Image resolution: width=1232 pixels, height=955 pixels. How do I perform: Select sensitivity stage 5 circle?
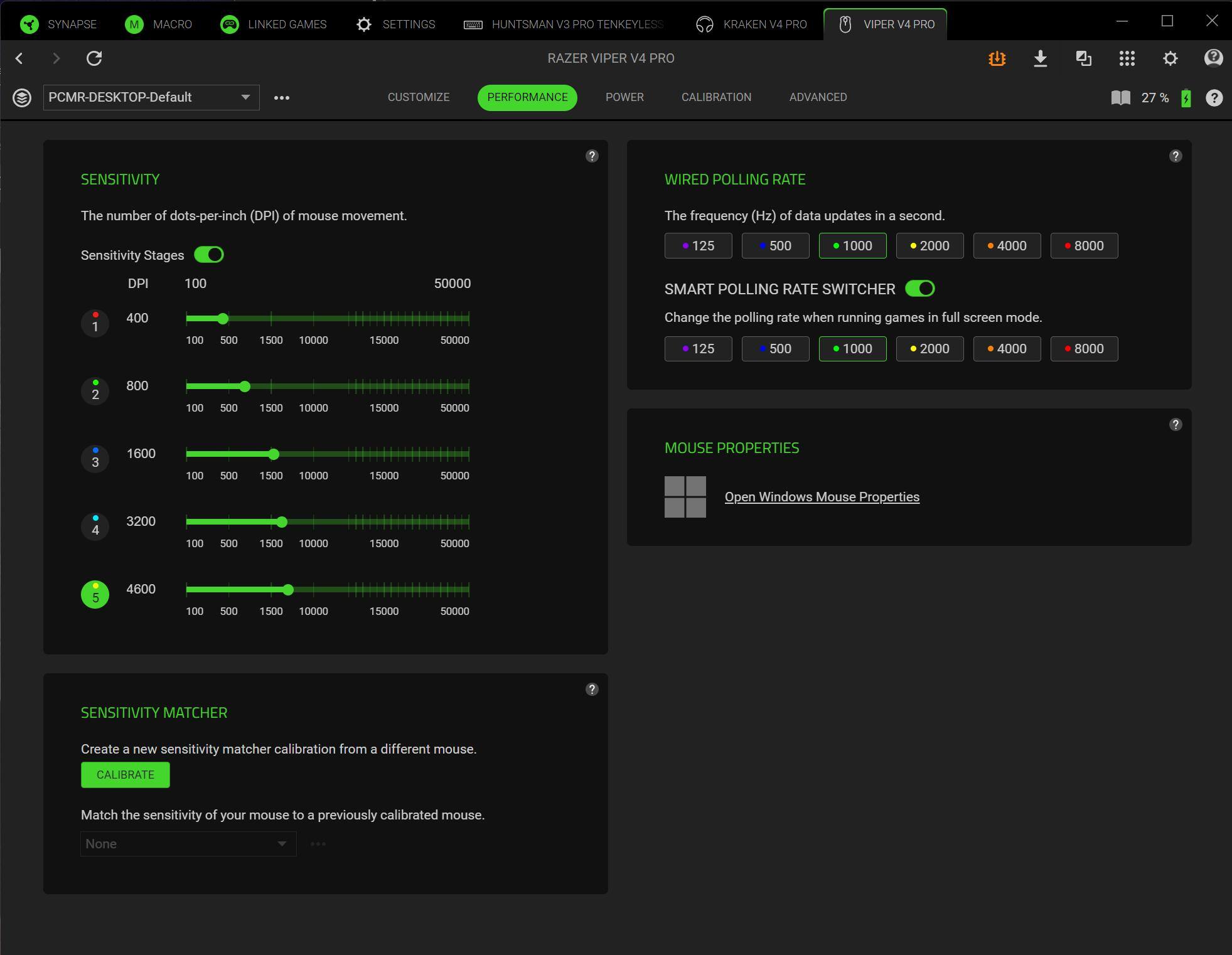coord(95,594)
